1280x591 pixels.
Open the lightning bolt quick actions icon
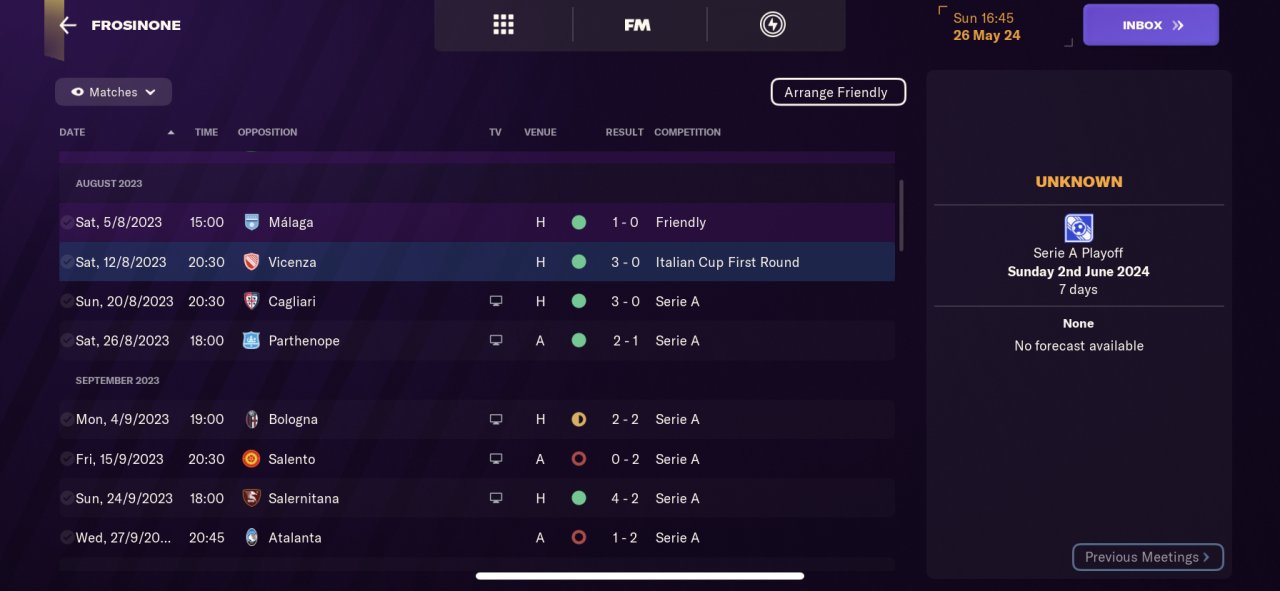(772, 25)
